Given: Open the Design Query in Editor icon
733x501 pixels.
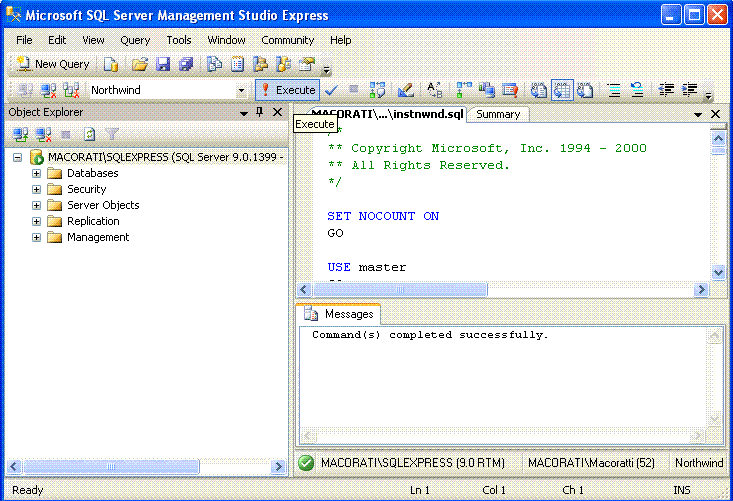Looking at the screenshot, I should [405, 90].
